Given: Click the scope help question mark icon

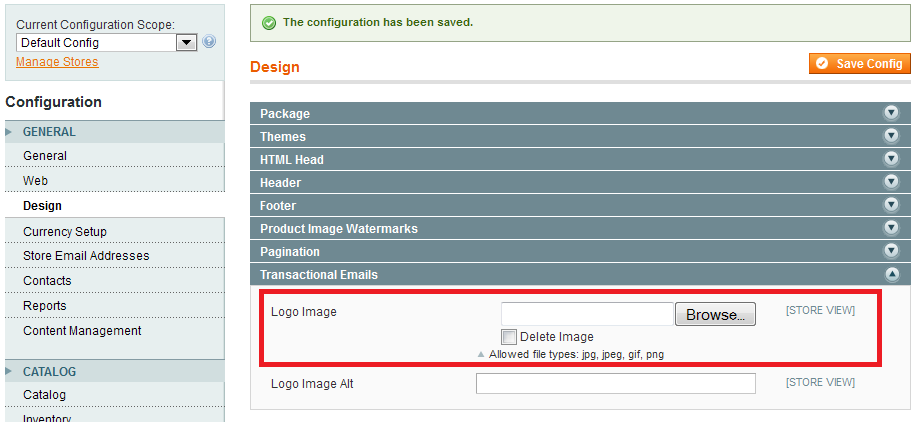Looking at the screenshot, I should coord(208,41).
